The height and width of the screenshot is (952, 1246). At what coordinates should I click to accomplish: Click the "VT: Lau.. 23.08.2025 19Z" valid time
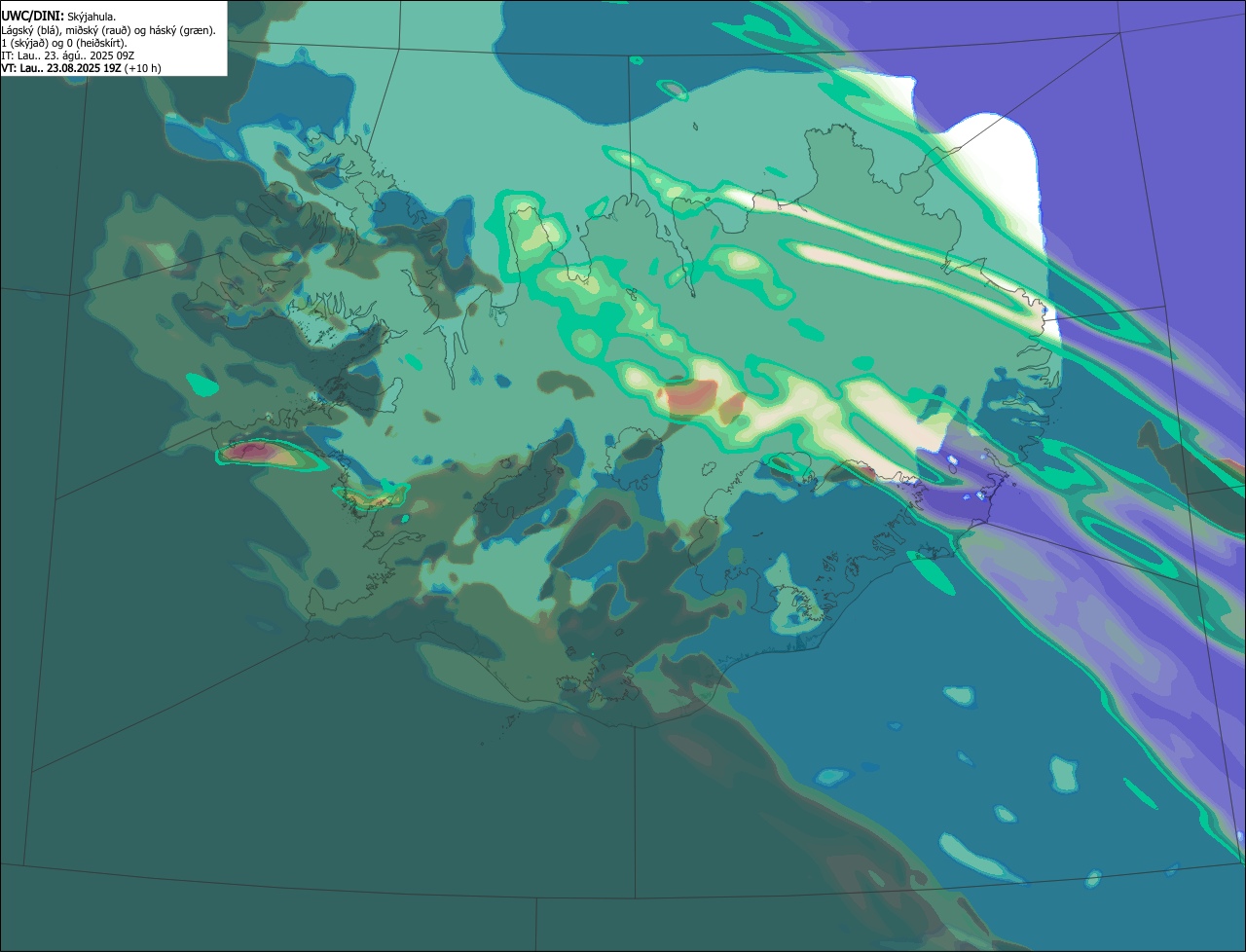tap(61, 68)
